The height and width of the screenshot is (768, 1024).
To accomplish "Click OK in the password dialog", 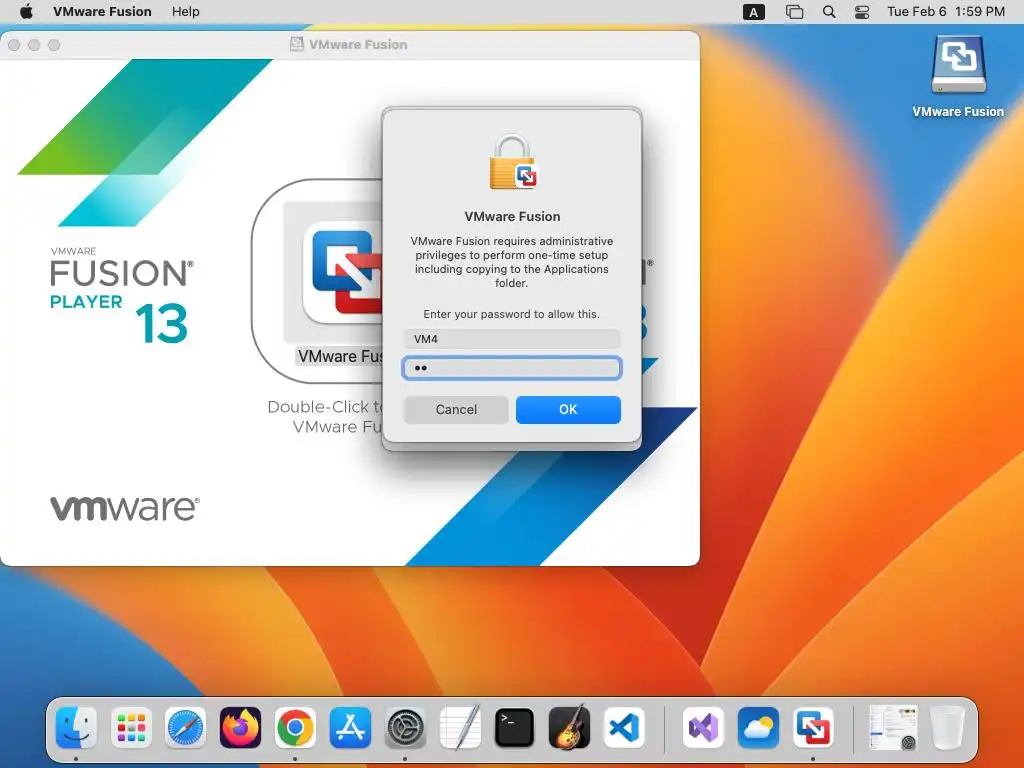I will [568, 409].
